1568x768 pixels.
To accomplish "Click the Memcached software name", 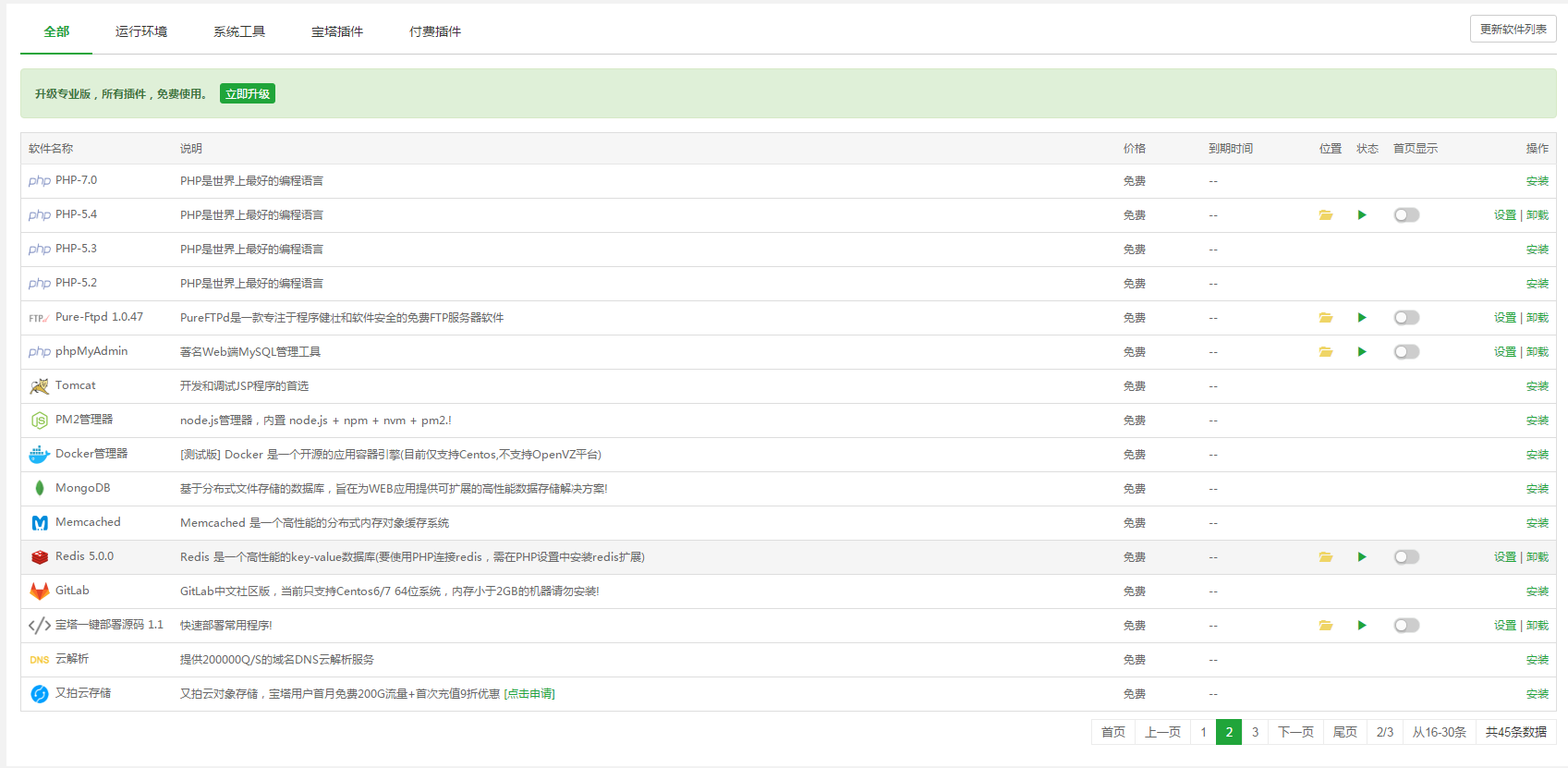I will coord(88,522).
